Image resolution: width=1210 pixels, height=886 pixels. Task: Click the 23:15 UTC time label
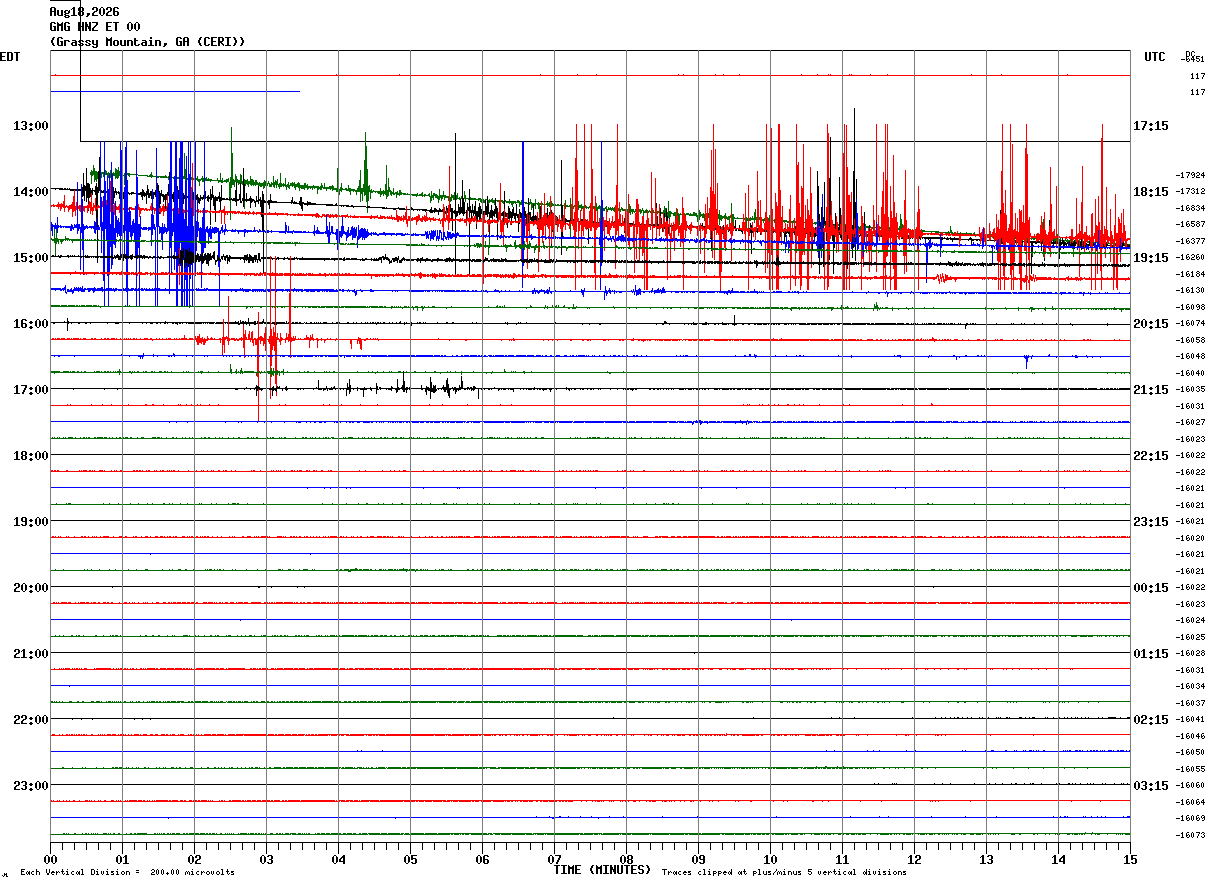(x=1150, y=522)
